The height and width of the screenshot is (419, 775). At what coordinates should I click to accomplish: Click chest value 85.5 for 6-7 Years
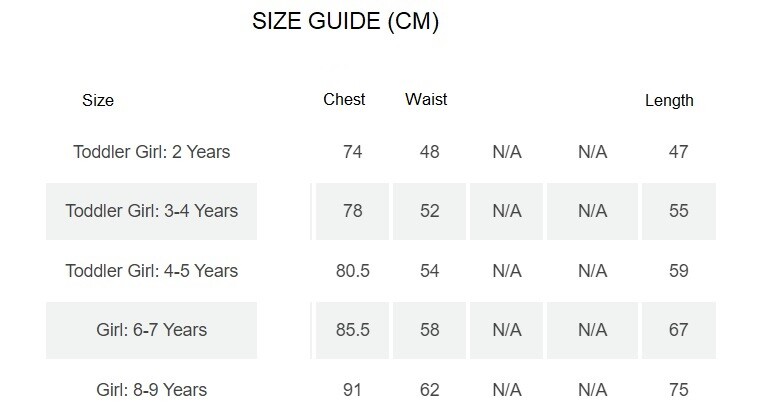click(352, 330)
